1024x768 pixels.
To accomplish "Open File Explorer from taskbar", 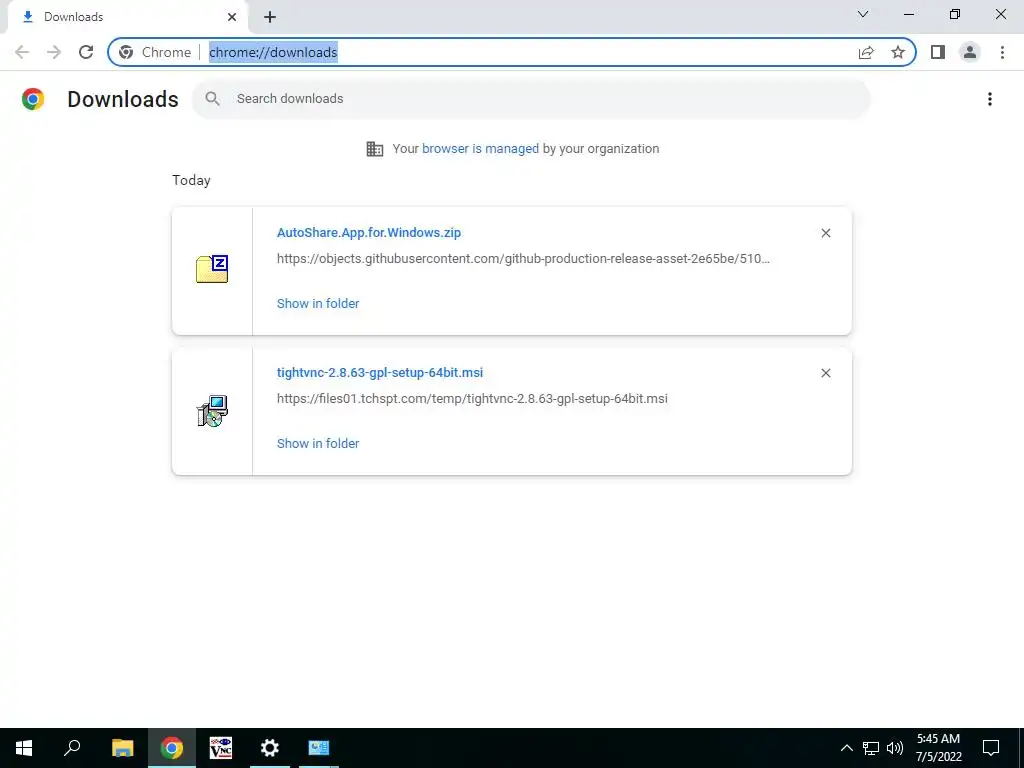I will 122,748.
